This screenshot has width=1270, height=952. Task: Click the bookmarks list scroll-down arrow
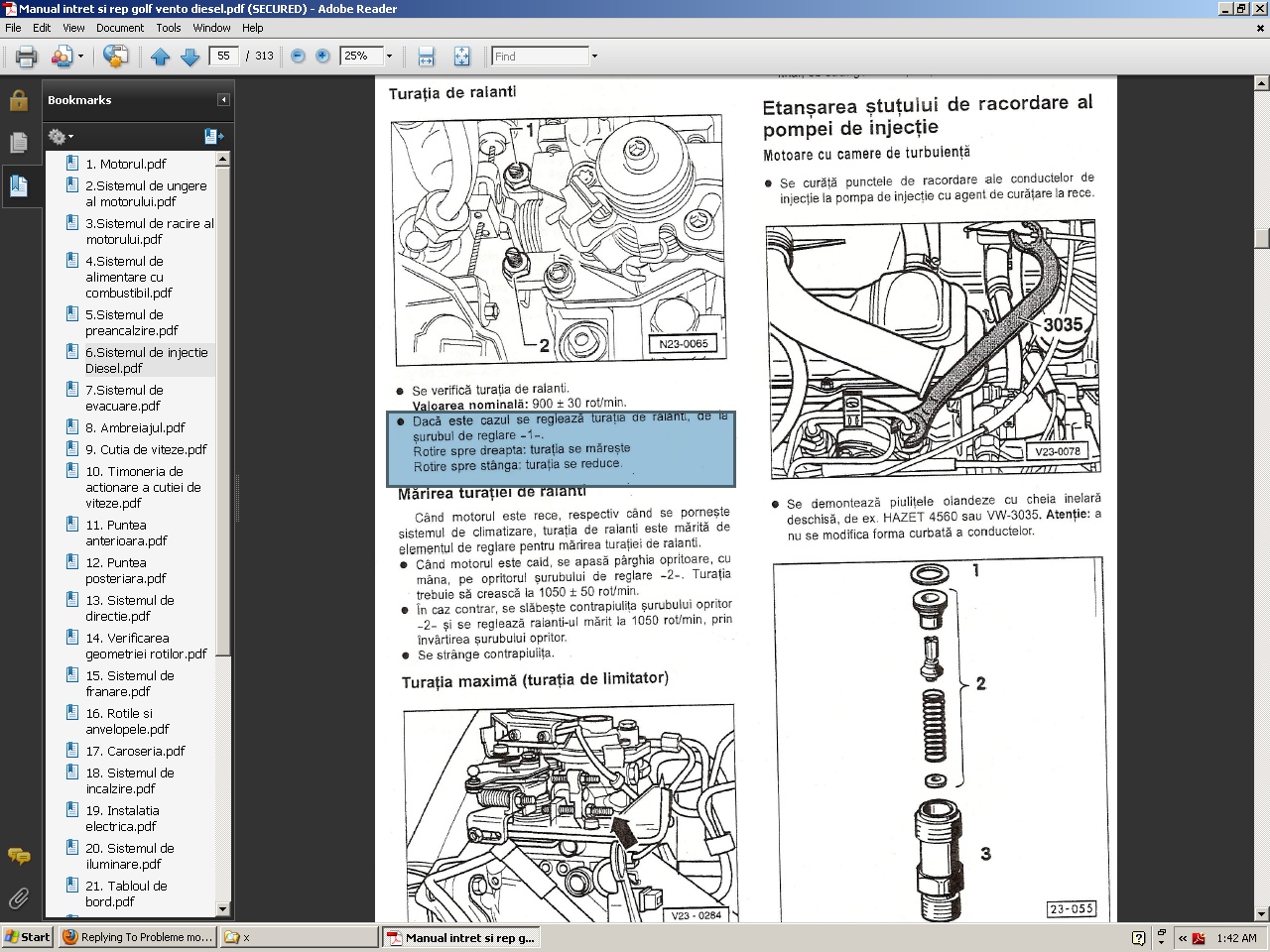(x=223, y=908)
